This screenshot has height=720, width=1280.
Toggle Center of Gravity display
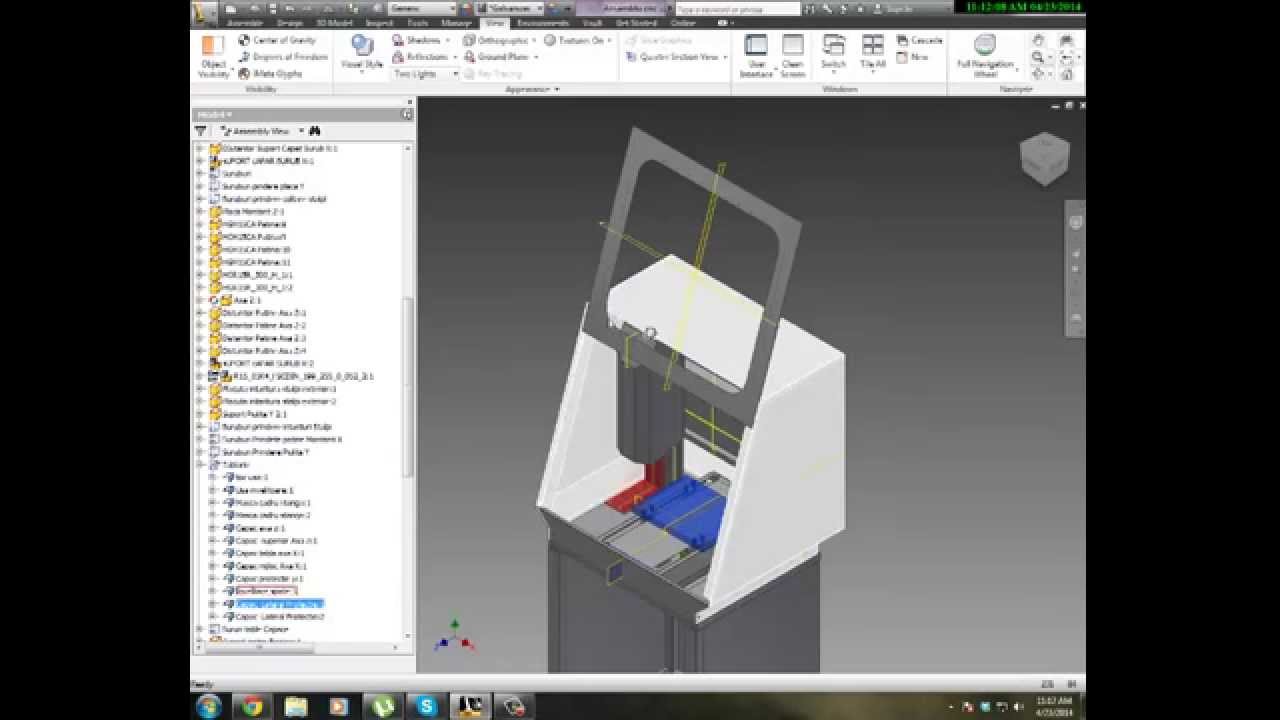(x=277, y=40)
